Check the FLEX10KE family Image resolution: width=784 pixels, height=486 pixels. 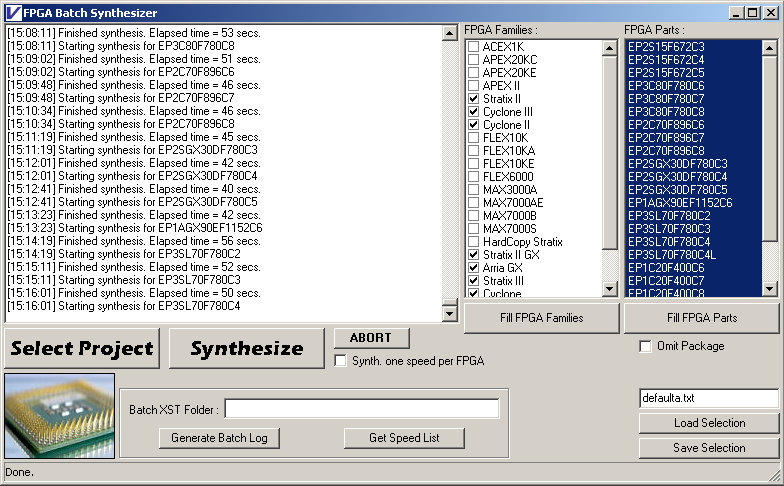[x=474, y=164]
